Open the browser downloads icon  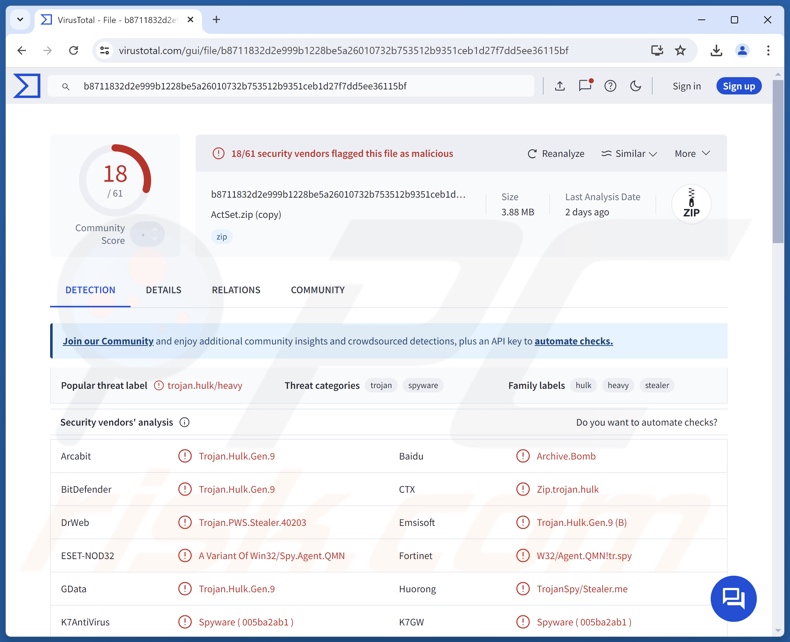[716, 50]
